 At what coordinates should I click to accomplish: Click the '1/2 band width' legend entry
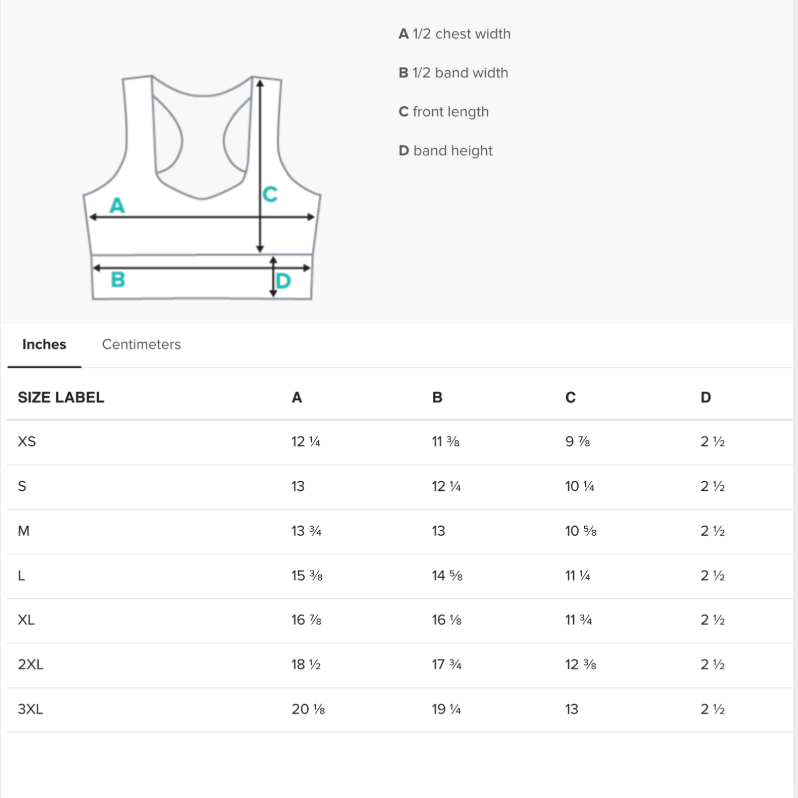point(453,73)
